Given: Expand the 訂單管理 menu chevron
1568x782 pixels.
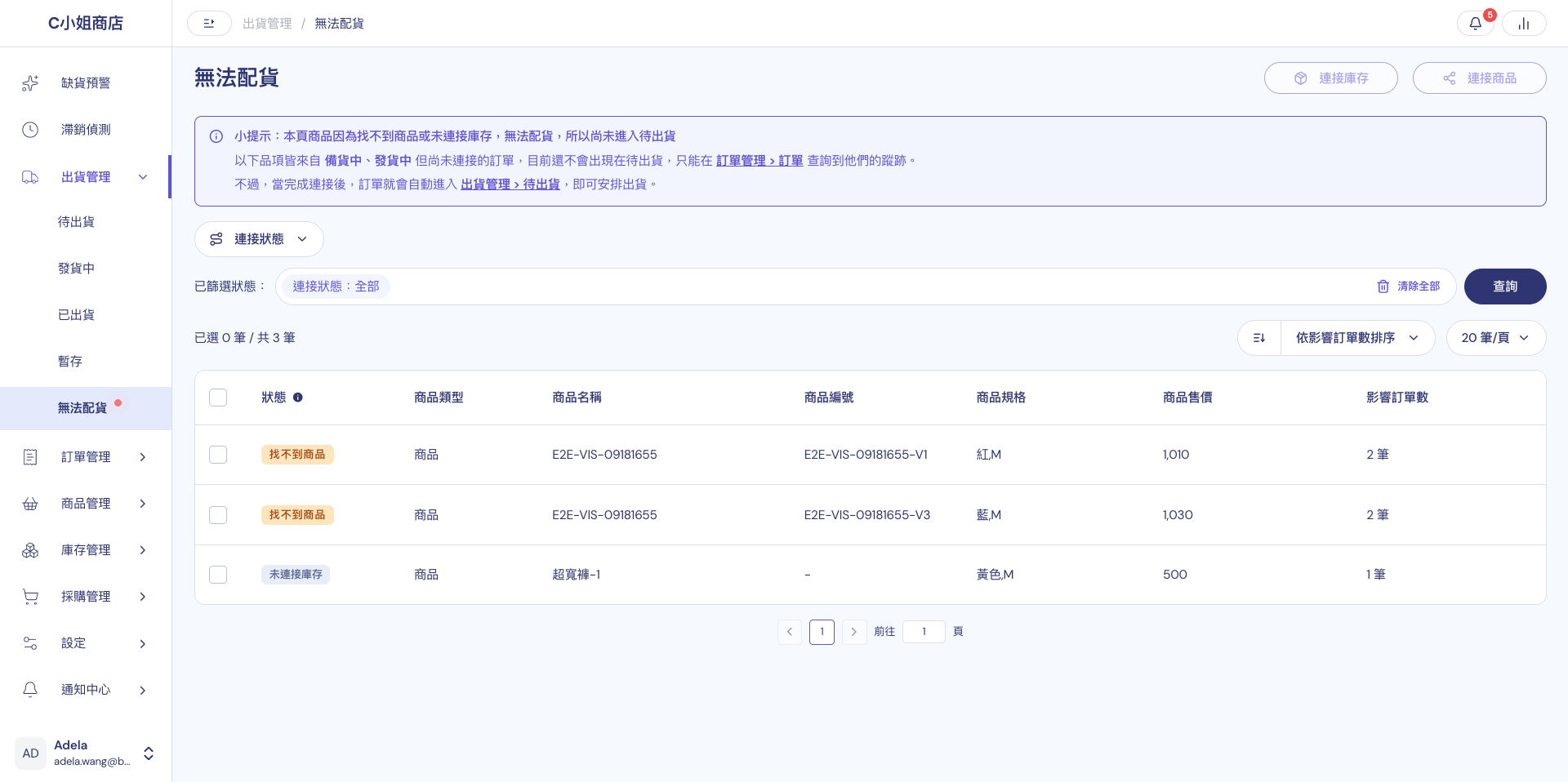Looking at the screenshot, I should click(x=143, y=457).
